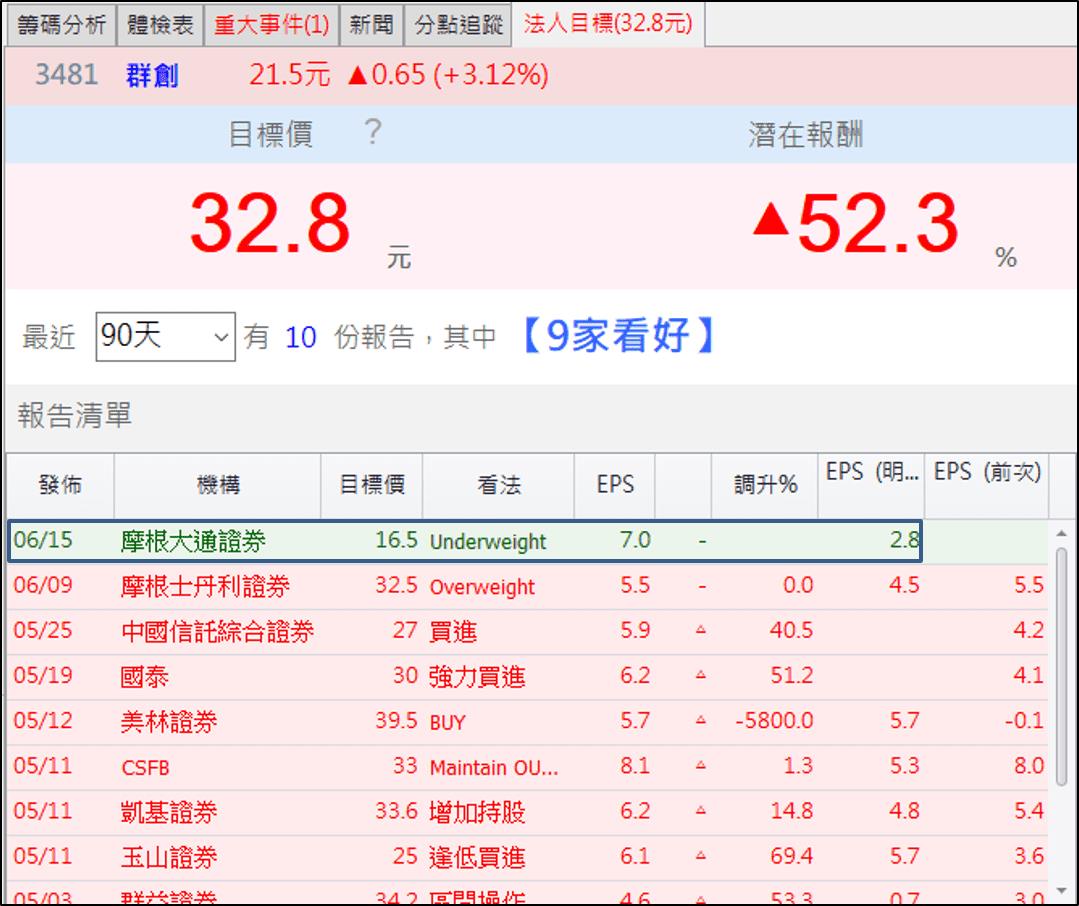Image resolution: width=1079 pixels, height=906 pixels.
Task: Switch to the 籌碼分析 tab
Action: point(61,25)
